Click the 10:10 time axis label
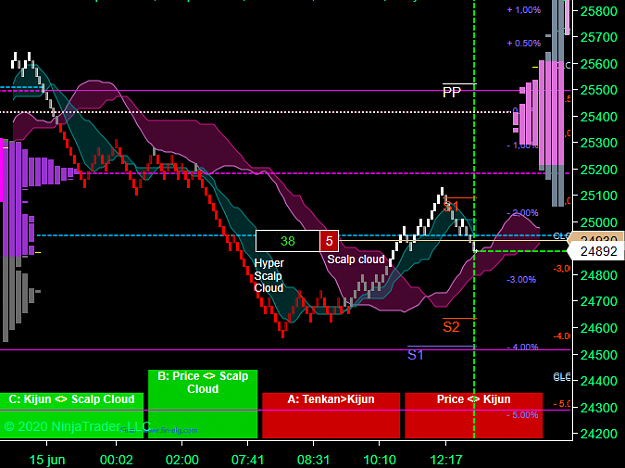Viewport: 625px width, 468px height. click(x=379, y=460)
